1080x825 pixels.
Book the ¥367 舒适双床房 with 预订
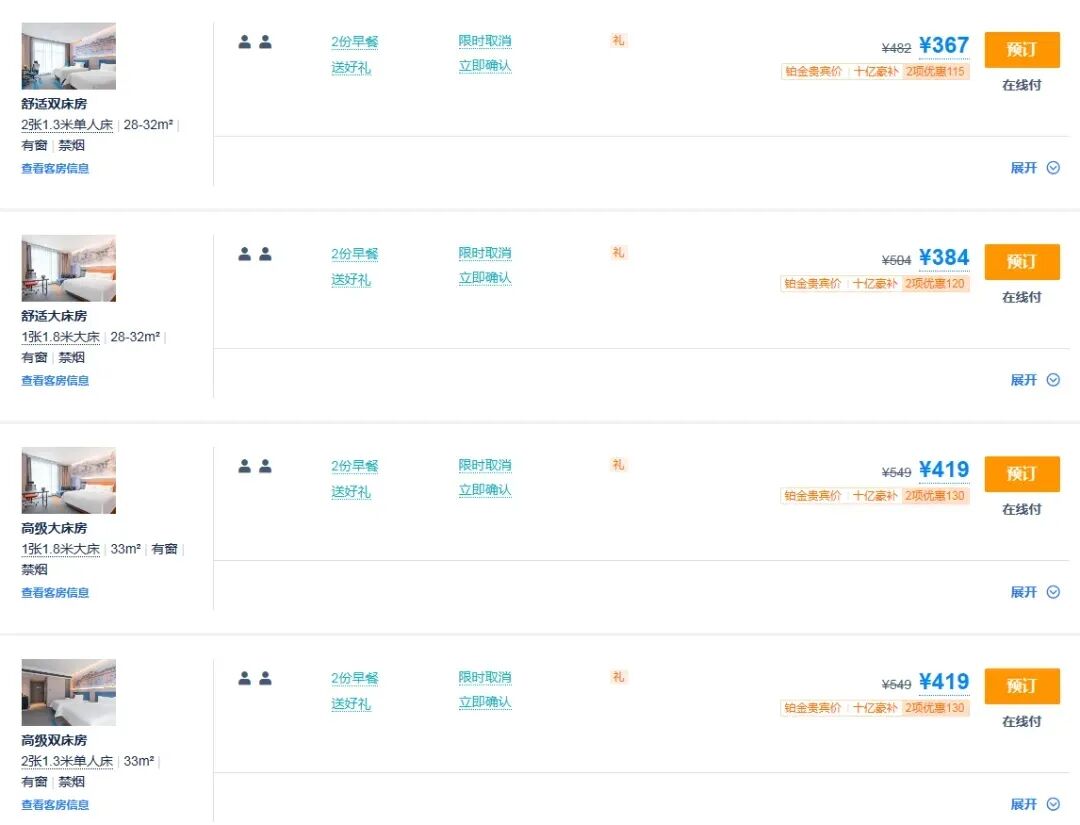1021,50
